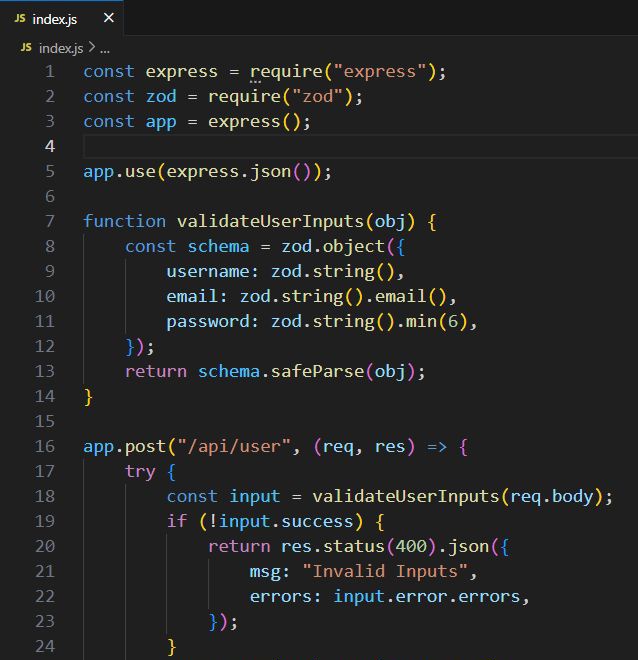Click line number 16 in the gutter
638x660 pixels.
[45, 446]
